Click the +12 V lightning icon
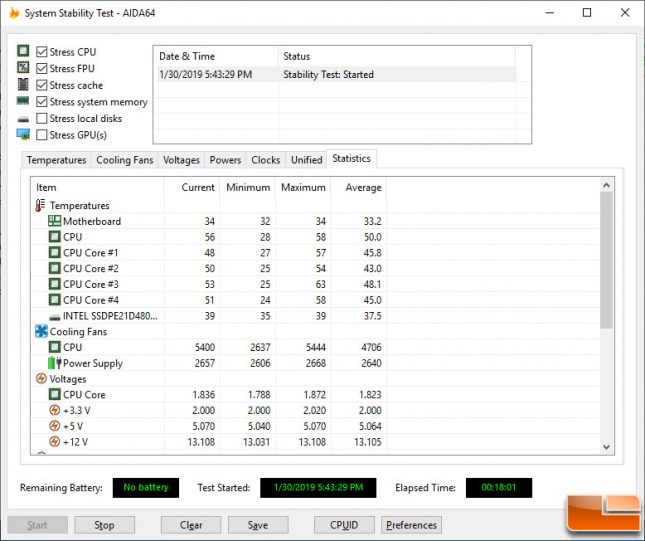This screenshot has height=541, width=645. tap(54, 442)
